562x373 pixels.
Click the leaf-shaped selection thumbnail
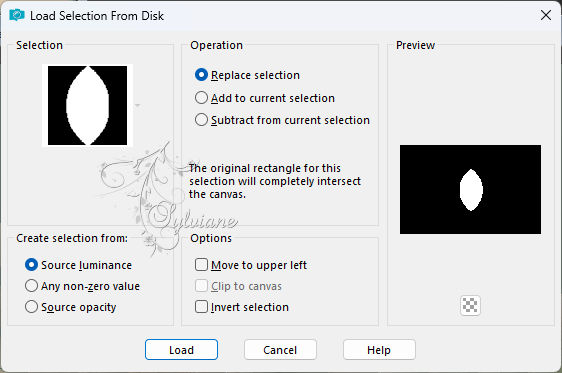coord(87,105)
